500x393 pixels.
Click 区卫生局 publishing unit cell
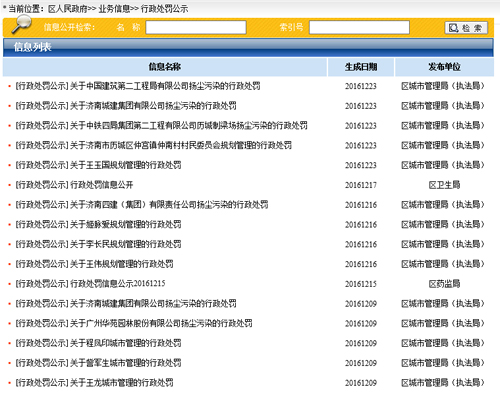click(x=444, y=185)
